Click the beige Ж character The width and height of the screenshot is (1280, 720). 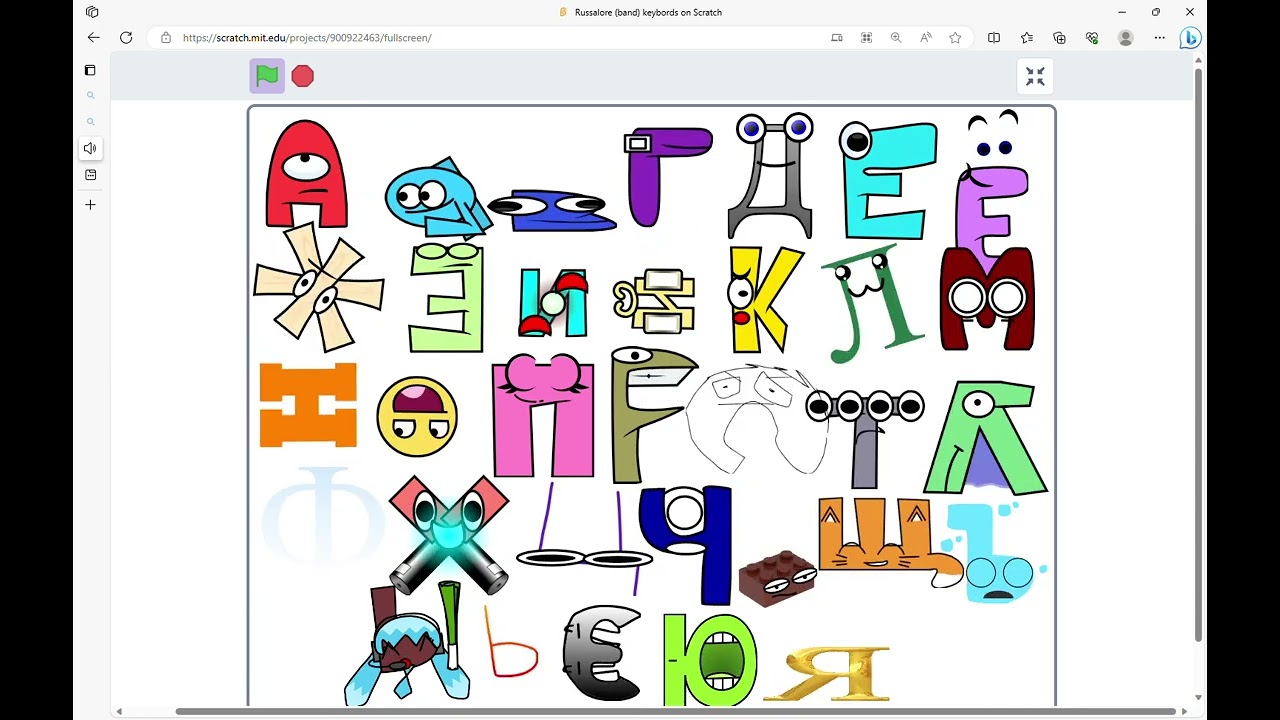tap(318, 288)
